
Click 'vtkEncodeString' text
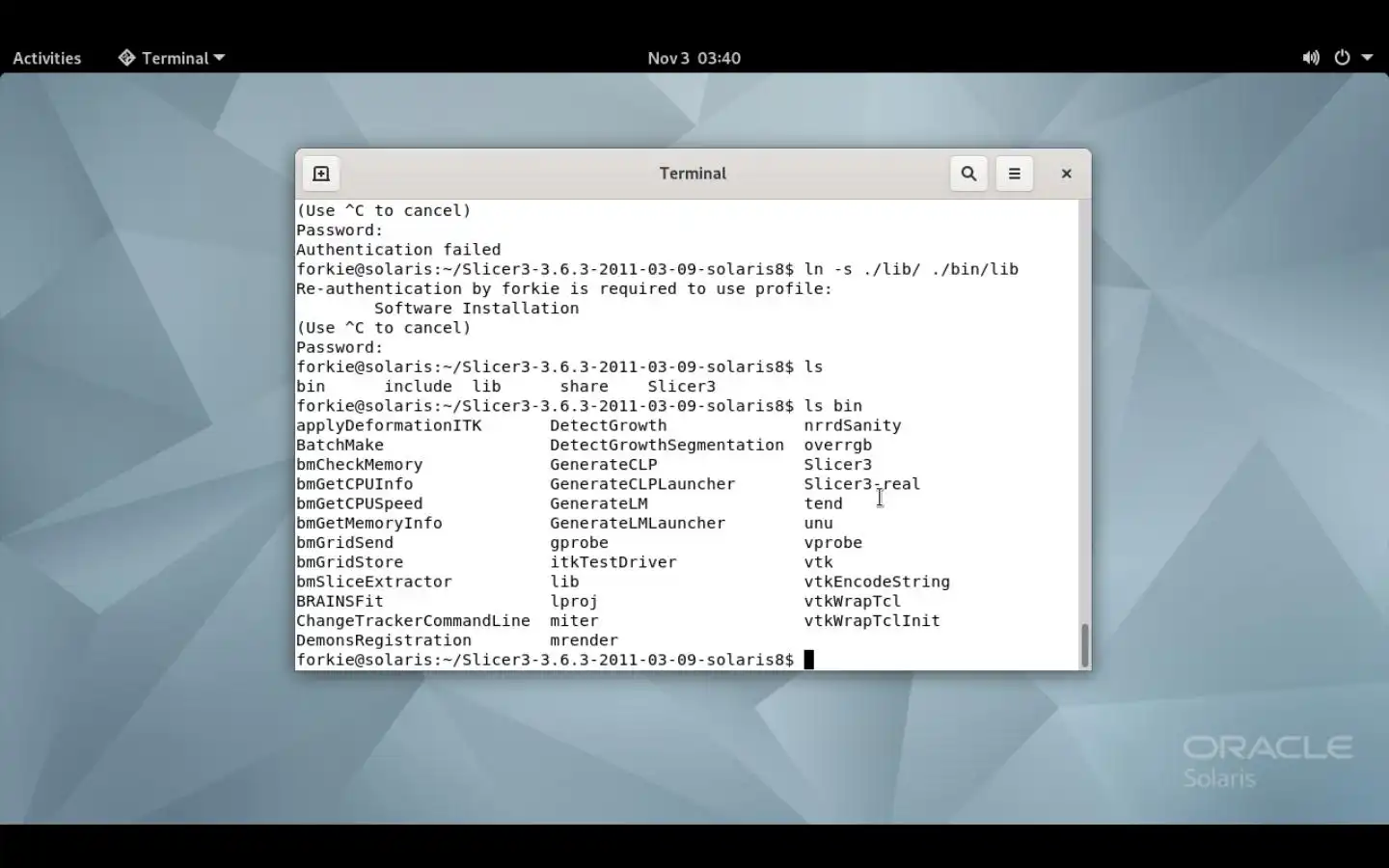(877, 582)
